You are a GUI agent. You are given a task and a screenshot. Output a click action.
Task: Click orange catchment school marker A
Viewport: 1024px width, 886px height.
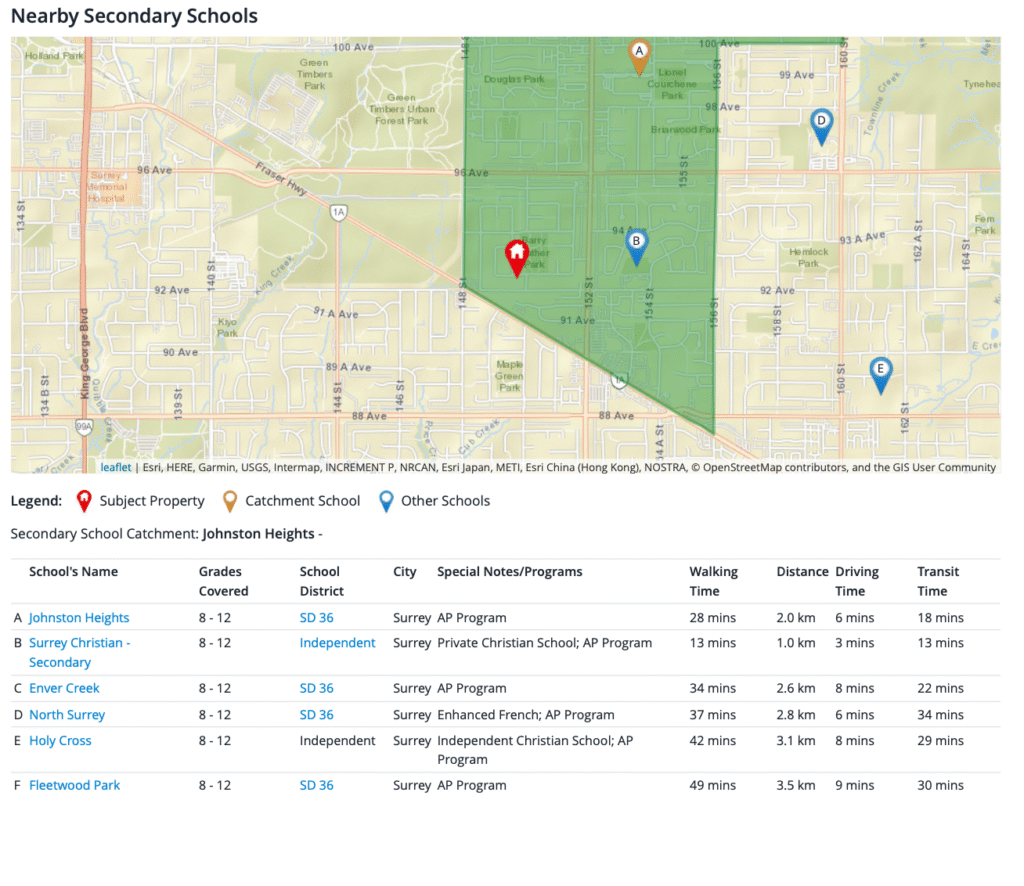click(x=639, y=57)
